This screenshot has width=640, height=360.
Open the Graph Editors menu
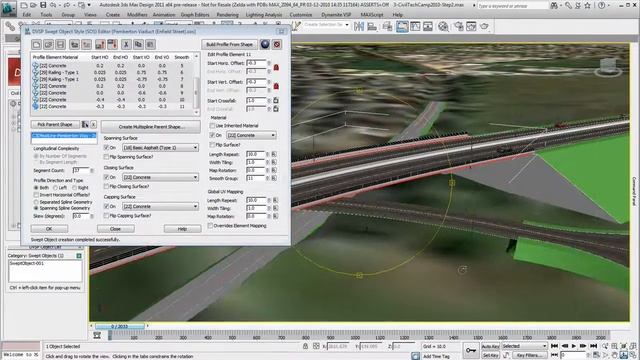click(195, 15)
